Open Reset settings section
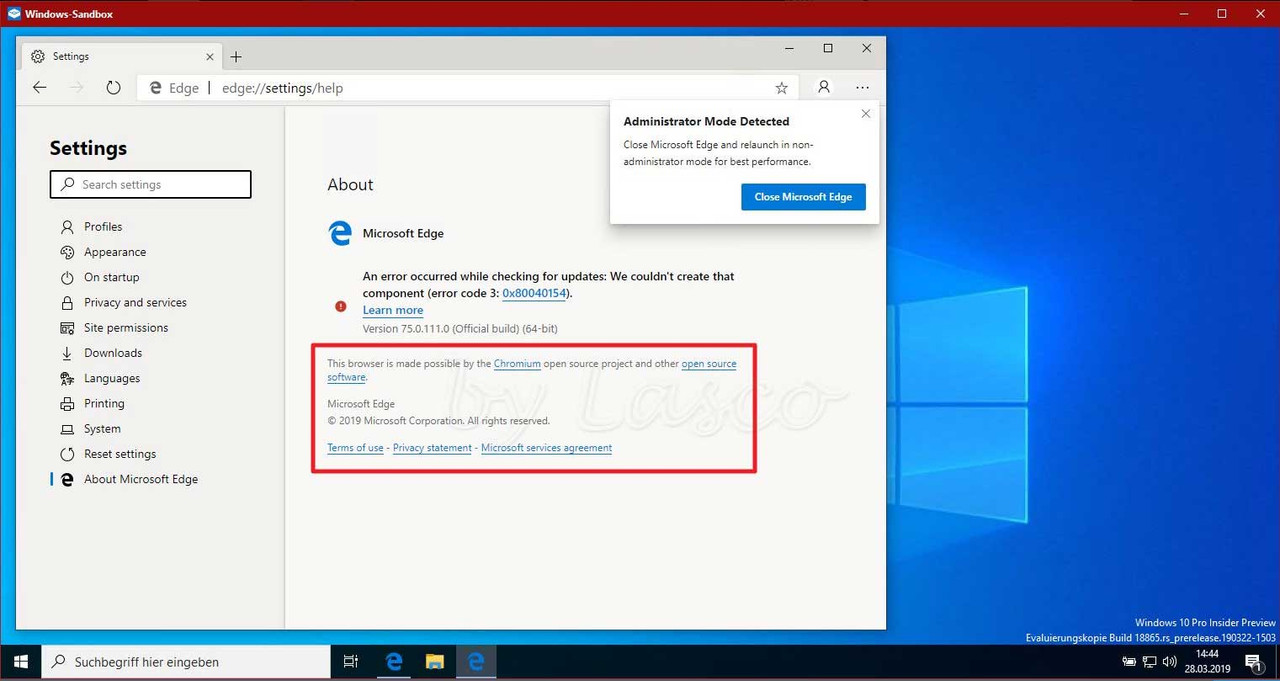The height and width of the screenshot is (681, 1280). tap(120, 454)
